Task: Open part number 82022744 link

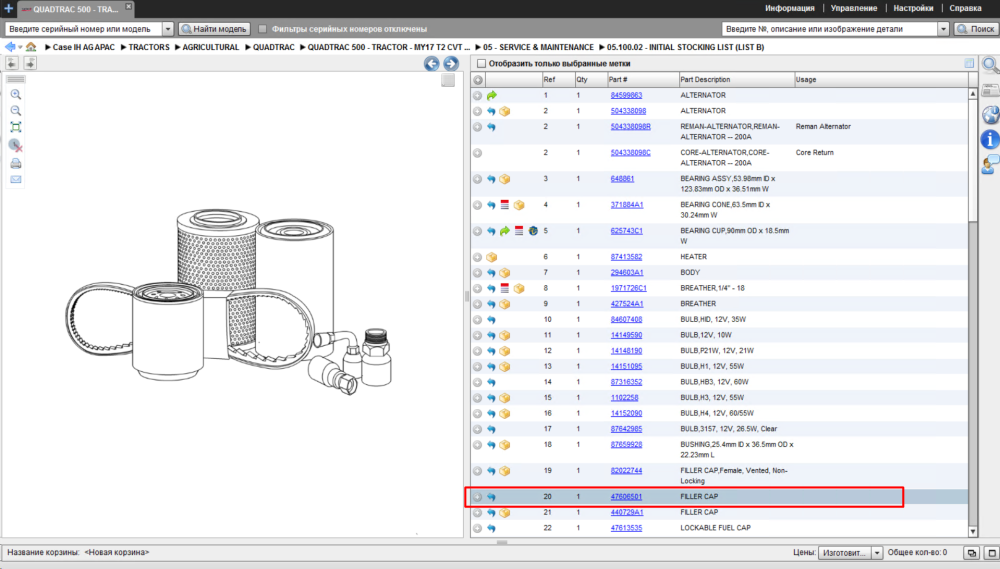Action: 626,471
